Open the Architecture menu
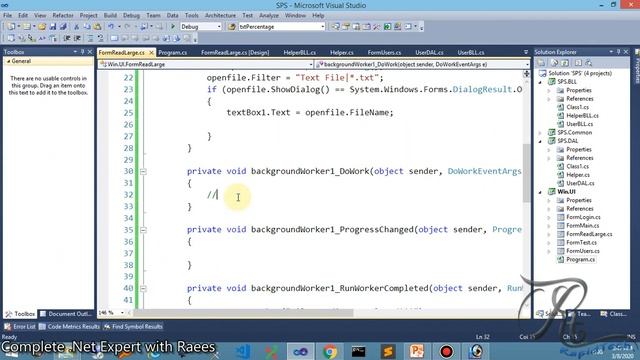 click(x=220, y=16)
